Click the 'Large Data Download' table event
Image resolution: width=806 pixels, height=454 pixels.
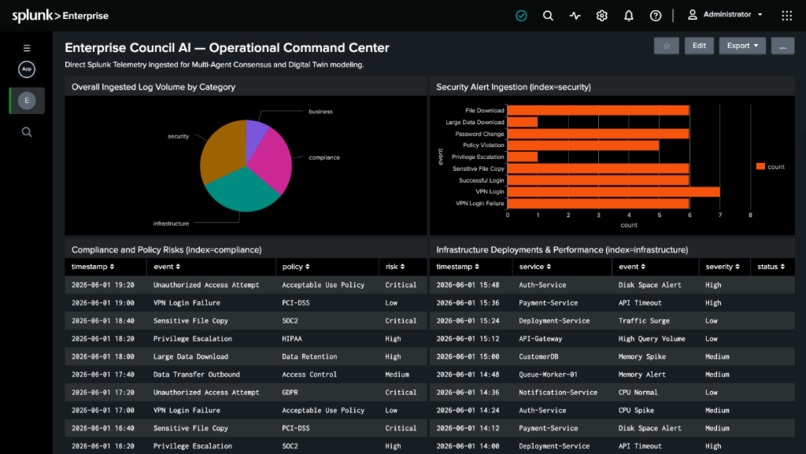191,356
